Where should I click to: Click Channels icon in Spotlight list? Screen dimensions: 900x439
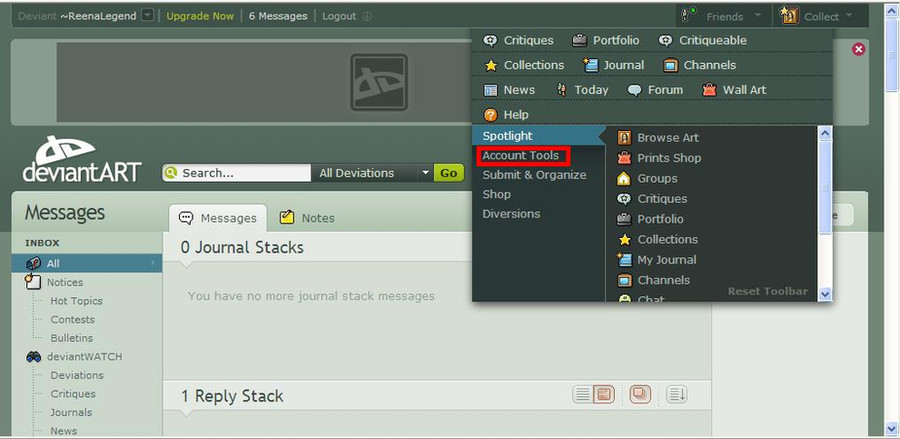pos(624,280)
